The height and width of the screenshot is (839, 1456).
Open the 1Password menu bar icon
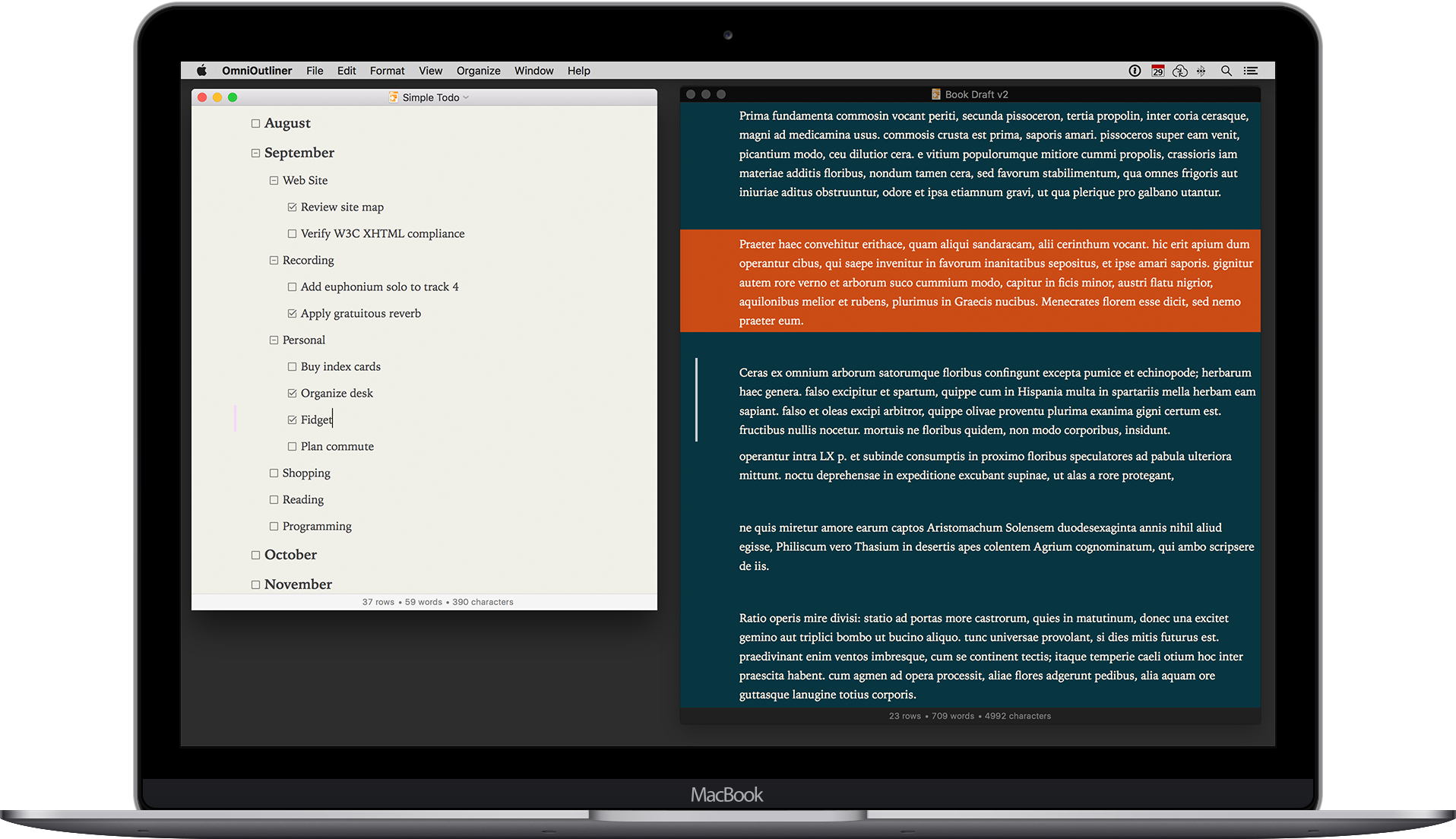pos(1135,71)
